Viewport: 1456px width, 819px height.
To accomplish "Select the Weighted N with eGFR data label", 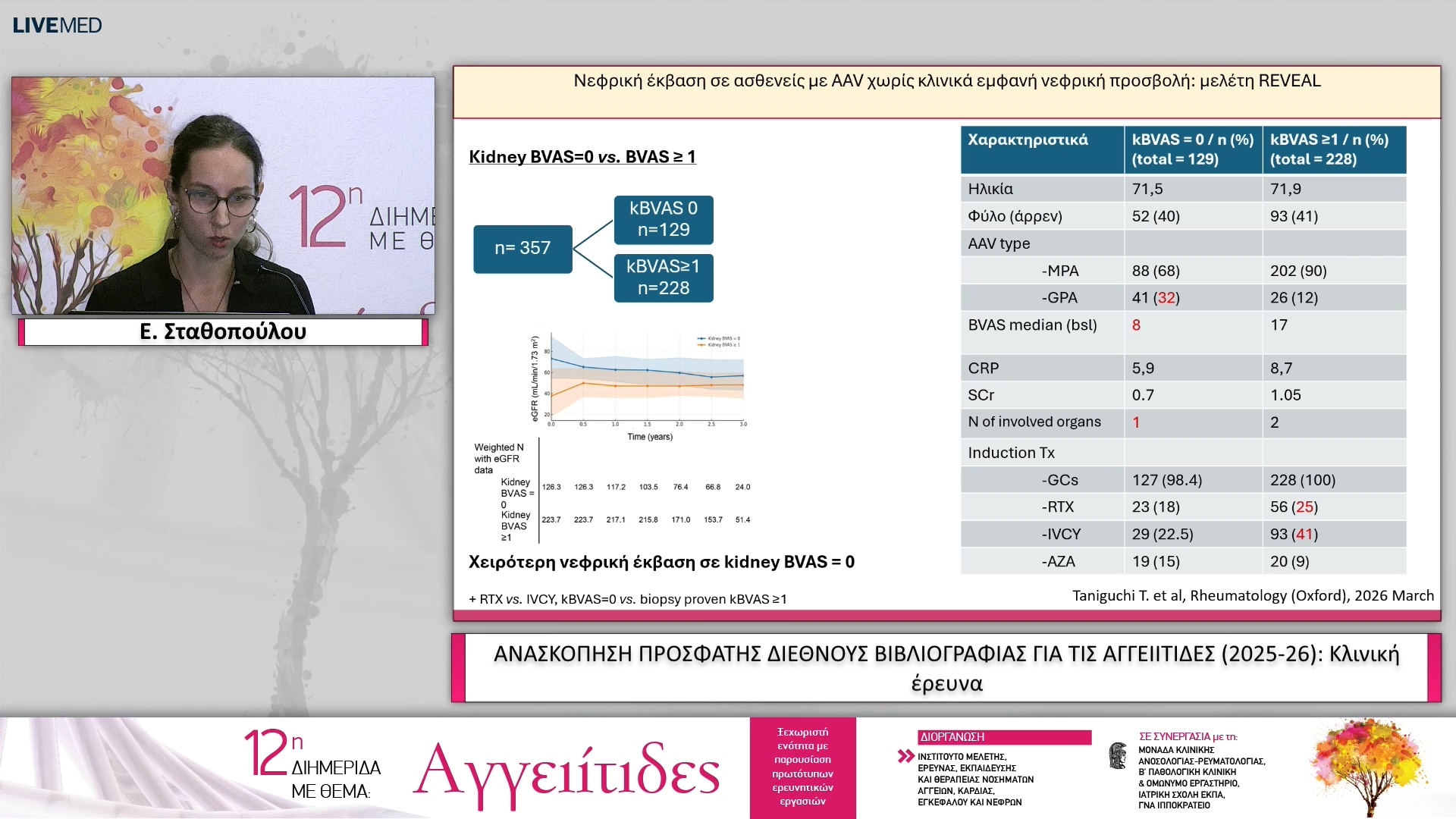I will coord(499,459).
